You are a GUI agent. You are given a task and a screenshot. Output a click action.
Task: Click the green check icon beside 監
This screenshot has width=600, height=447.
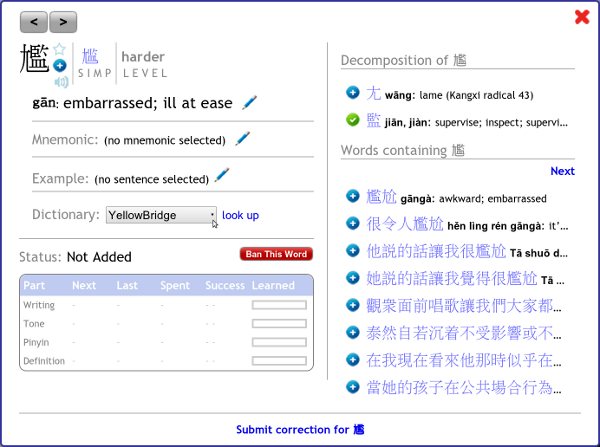352,120
